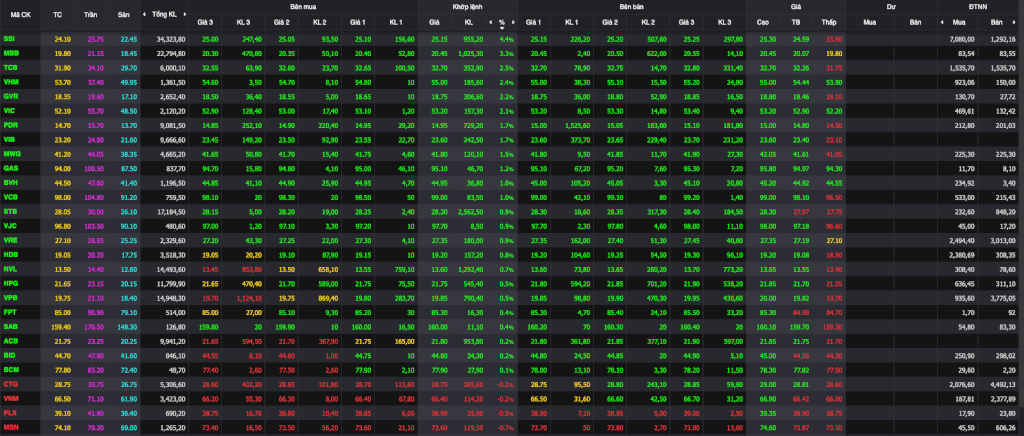
Task: Select VIB ticker row
Action: click(x=8, y=139)
